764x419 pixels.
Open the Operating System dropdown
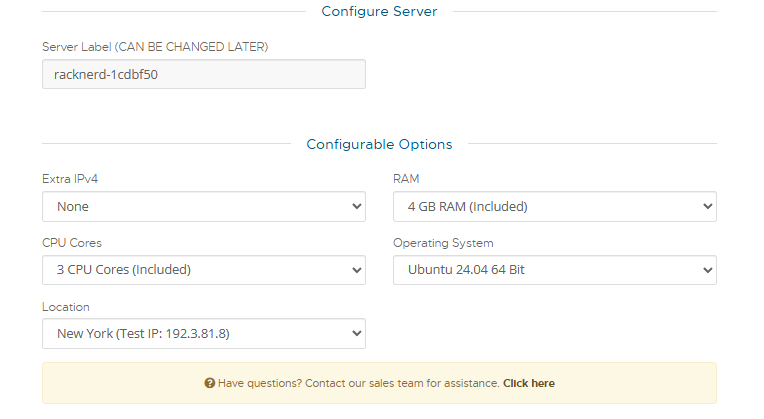tap(554, 270)
